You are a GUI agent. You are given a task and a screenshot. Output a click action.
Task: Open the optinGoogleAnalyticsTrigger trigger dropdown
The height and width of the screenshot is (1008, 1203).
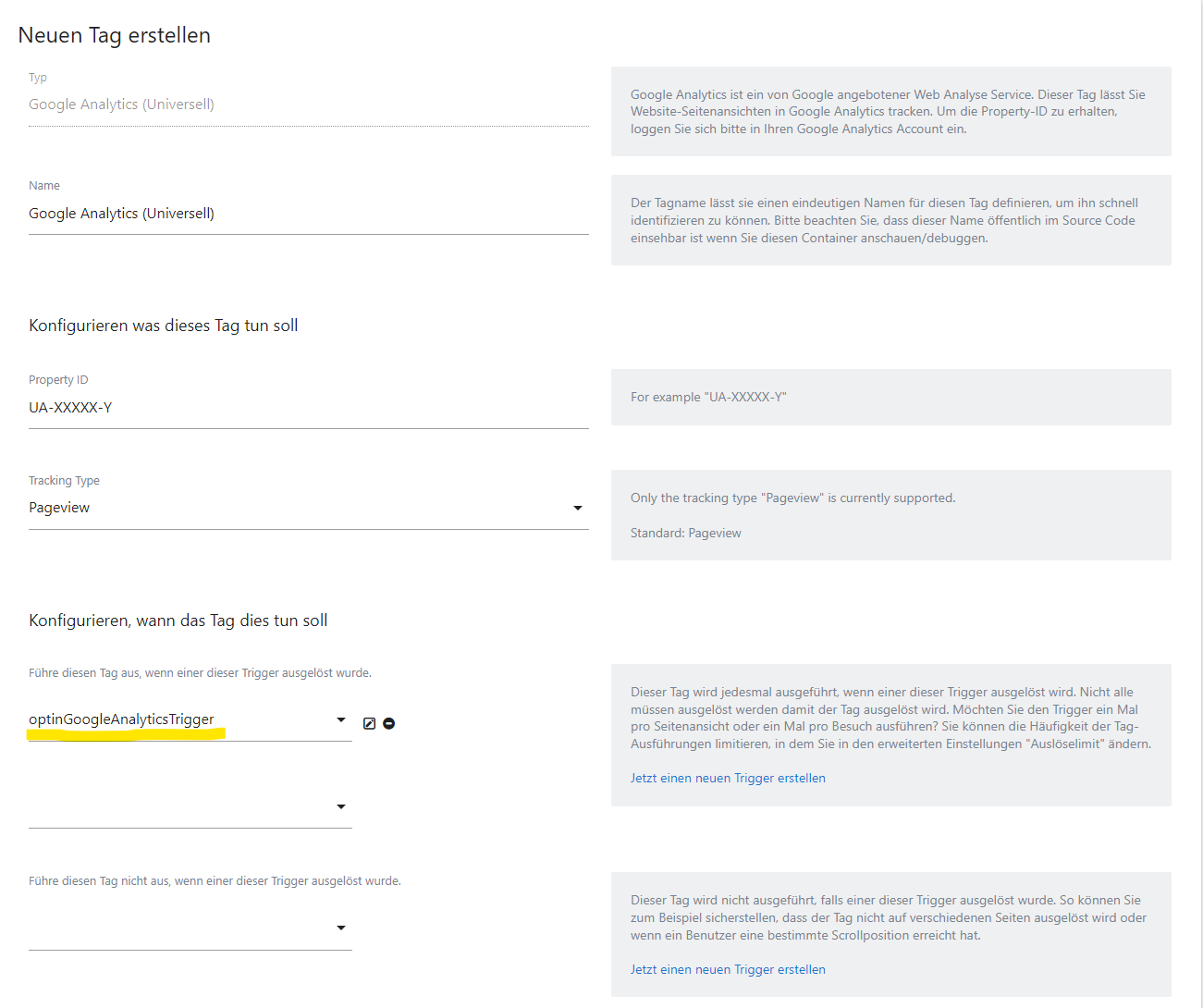190,719
